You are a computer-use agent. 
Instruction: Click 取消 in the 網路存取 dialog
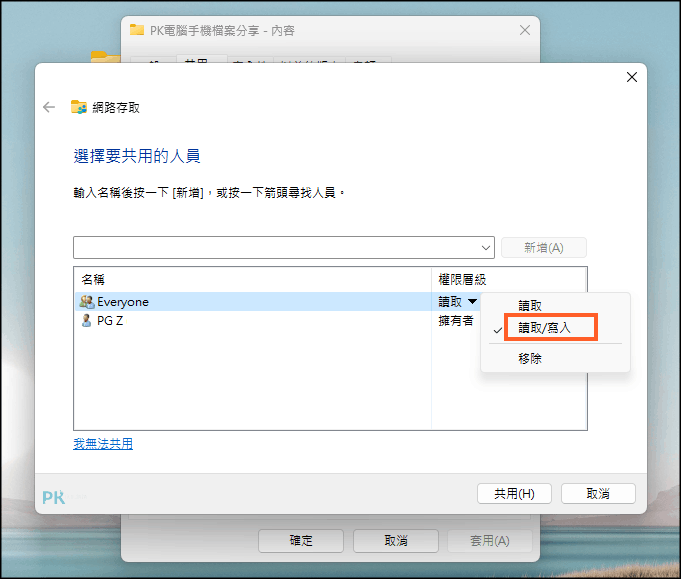click(x=598, y=493)
